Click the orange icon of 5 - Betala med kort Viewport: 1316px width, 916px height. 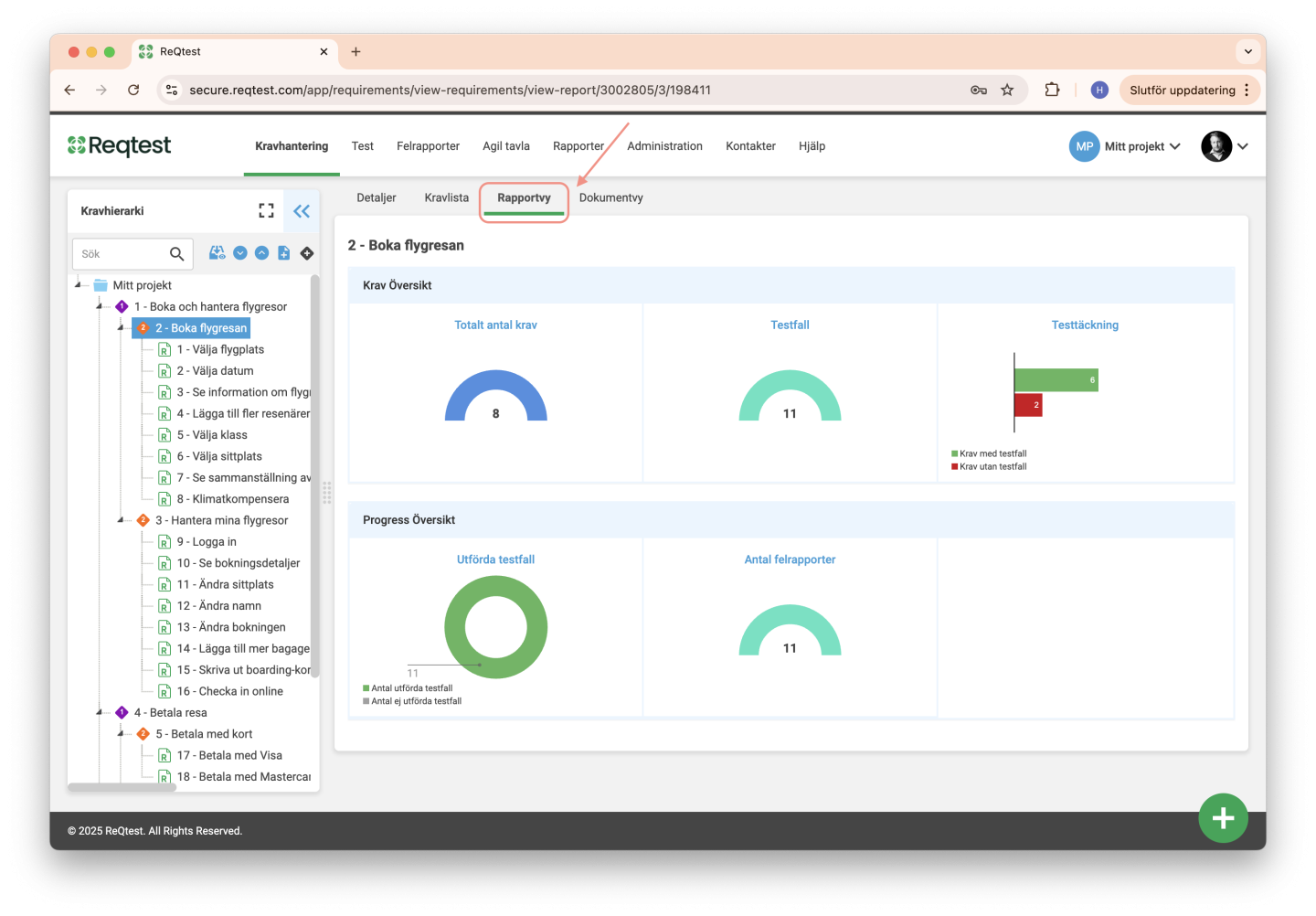tap(143, 734)
